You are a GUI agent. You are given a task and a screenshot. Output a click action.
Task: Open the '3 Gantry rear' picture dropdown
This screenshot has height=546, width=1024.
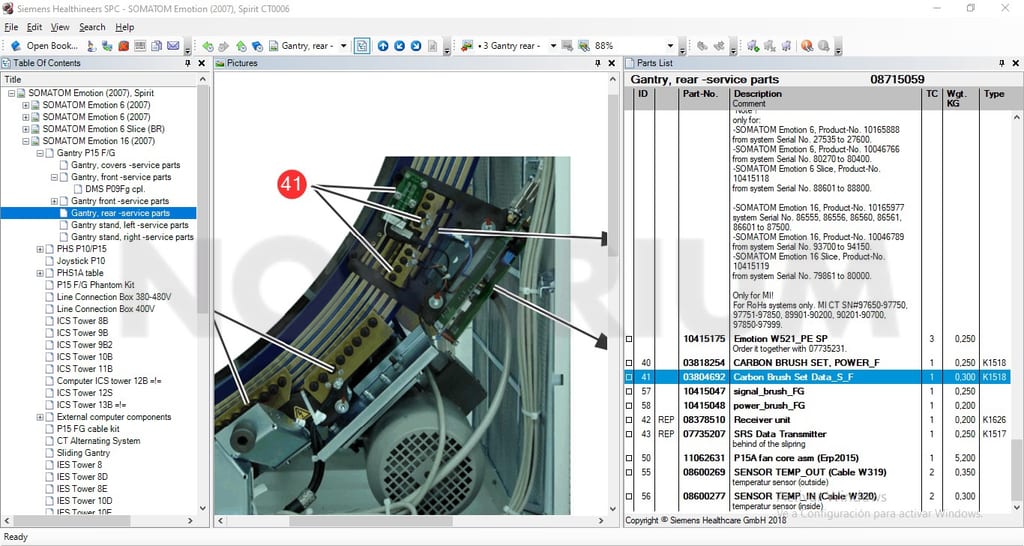point(553,46)
